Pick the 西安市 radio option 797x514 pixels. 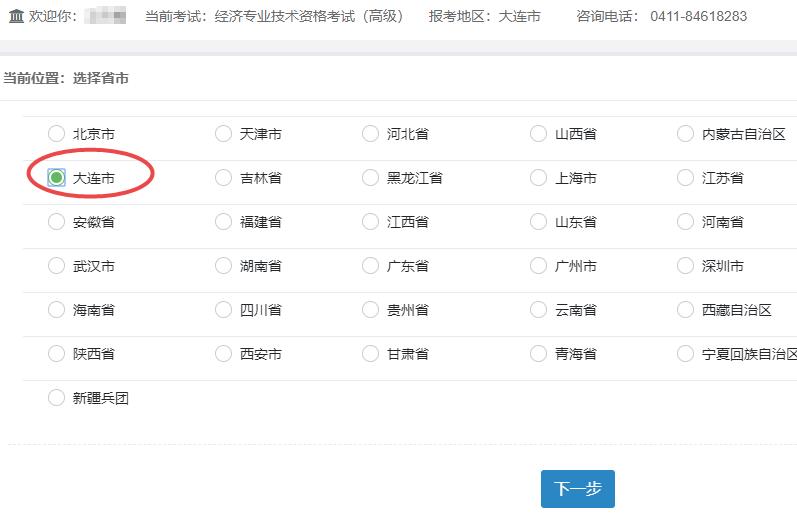point(224,354)
